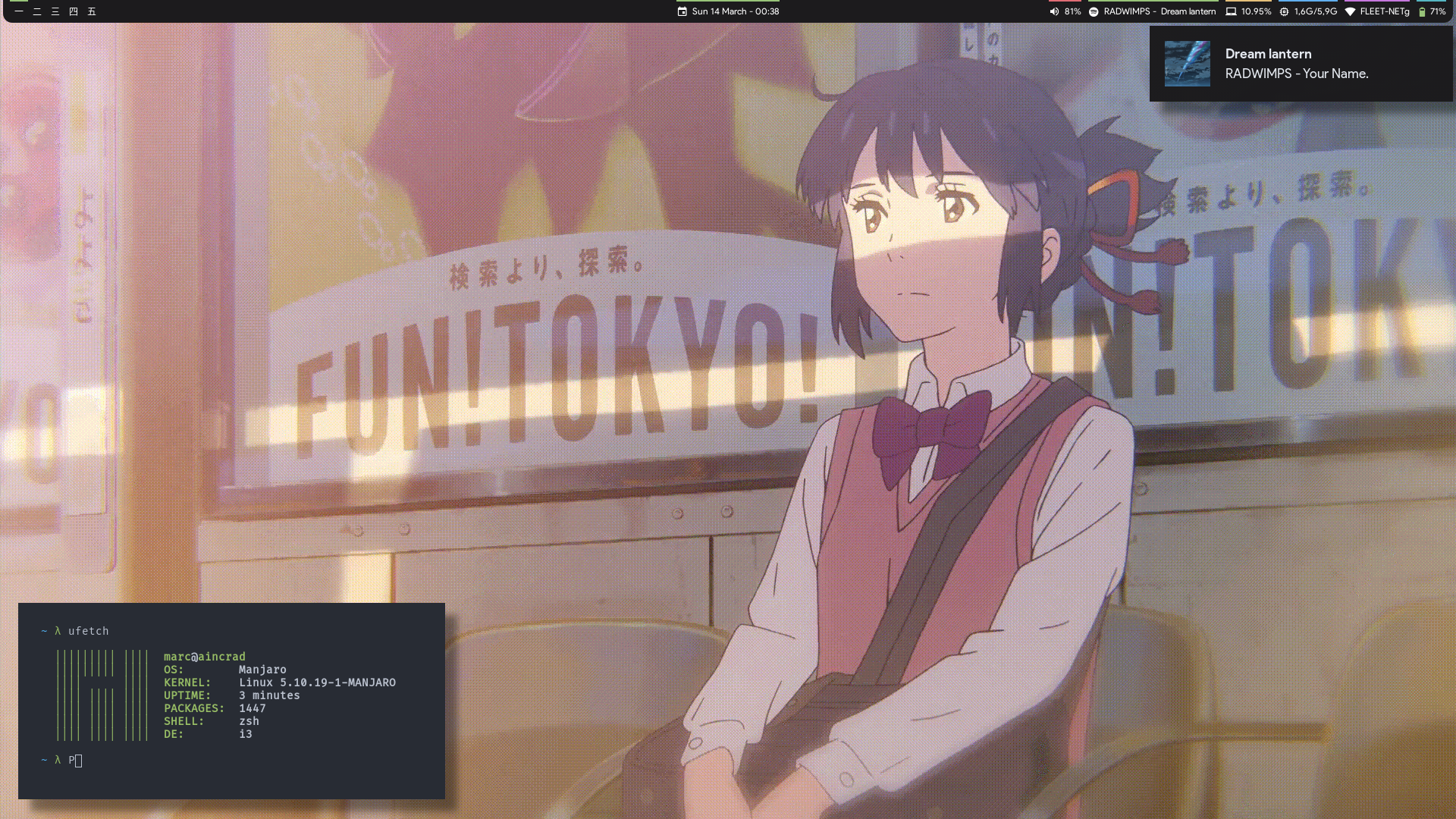The image size is (1456, 819).
Task: Click the RADWIMPS - Dream lantern track label
Action: [1159, 11]
